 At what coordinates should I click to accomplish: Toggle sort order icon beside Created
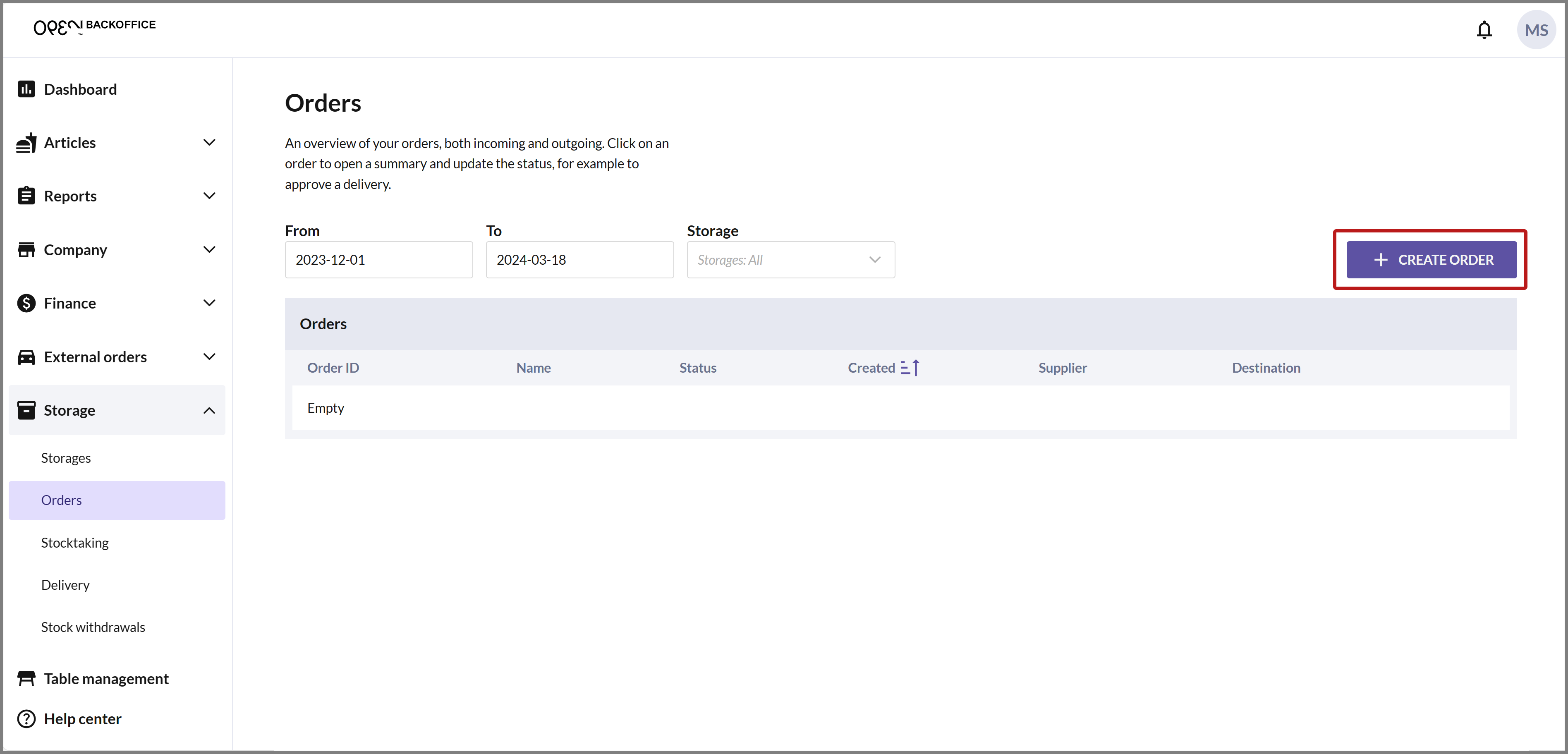[910, 368]
